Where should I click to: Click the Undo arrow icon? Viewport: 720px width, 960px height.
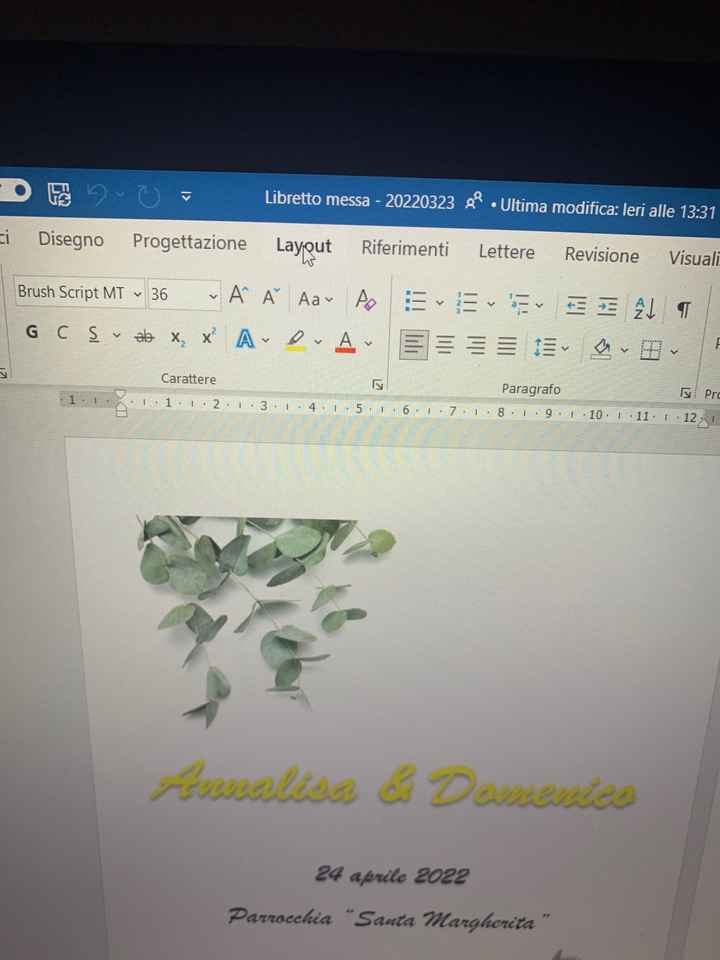[x=96, y=195]
